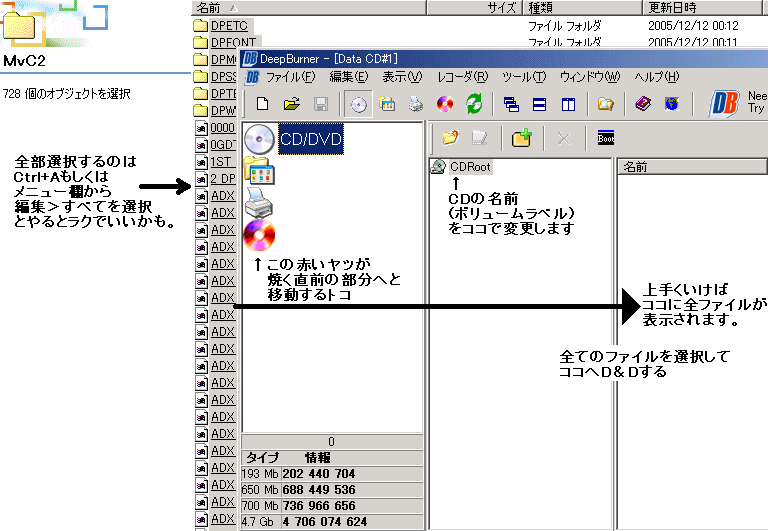Tile windows vertically via toolbar icon
This screenshot has width=768, height=531.
tap(568, 104)
